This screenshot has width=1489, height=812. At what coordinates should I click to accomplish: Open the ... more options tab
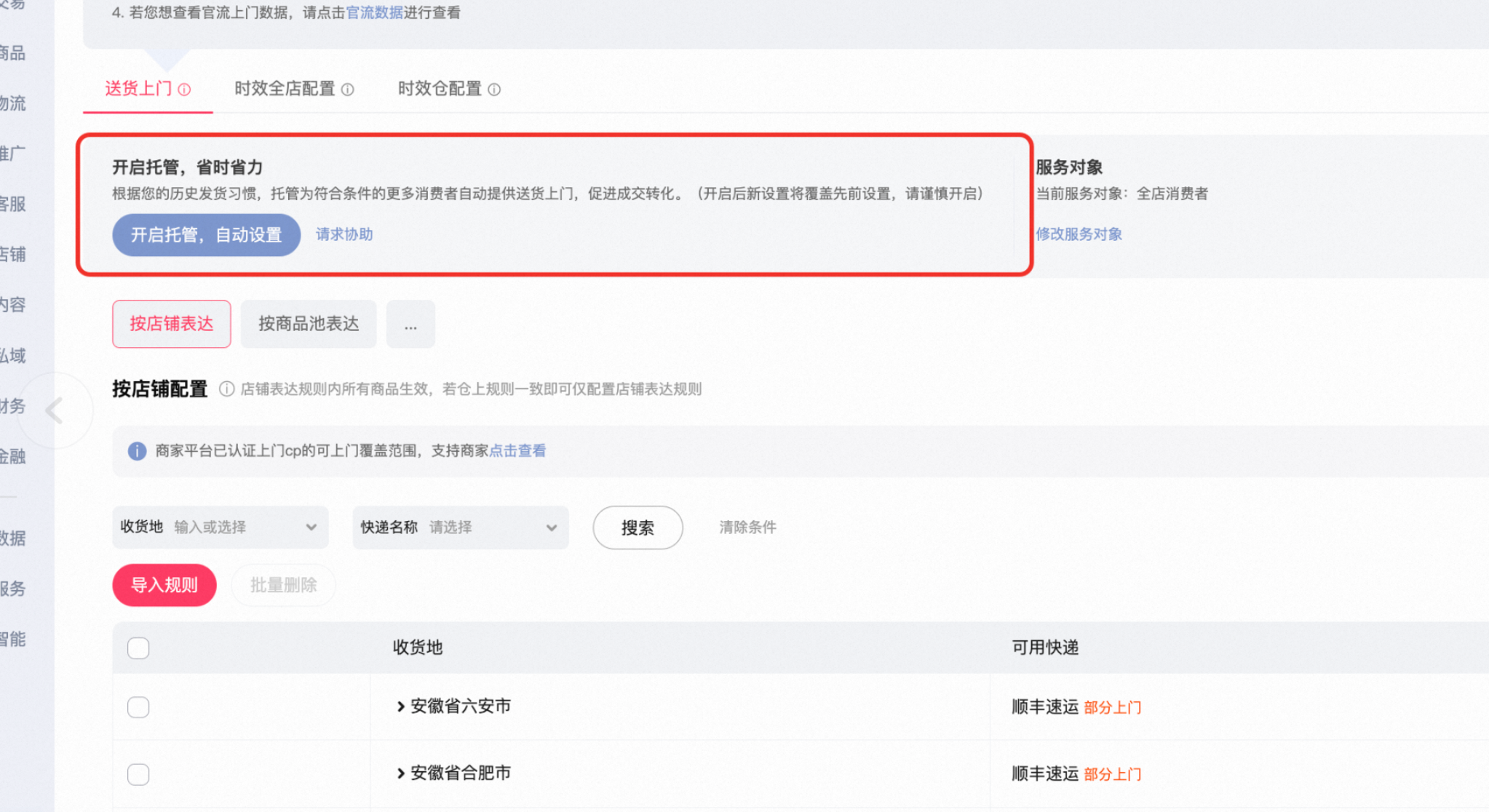click(x=410, y=324)
